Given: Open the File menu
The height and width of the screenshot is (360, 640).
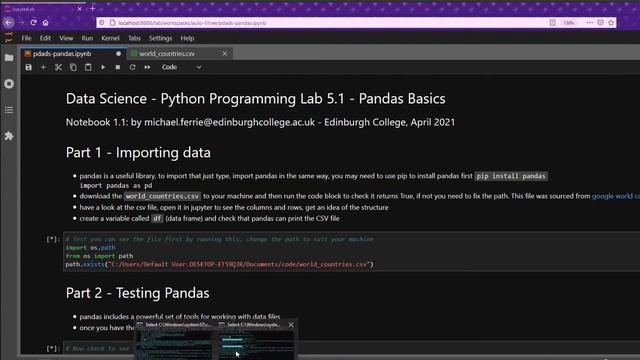Looking at the screenshot, I should (x=27, y=38).
